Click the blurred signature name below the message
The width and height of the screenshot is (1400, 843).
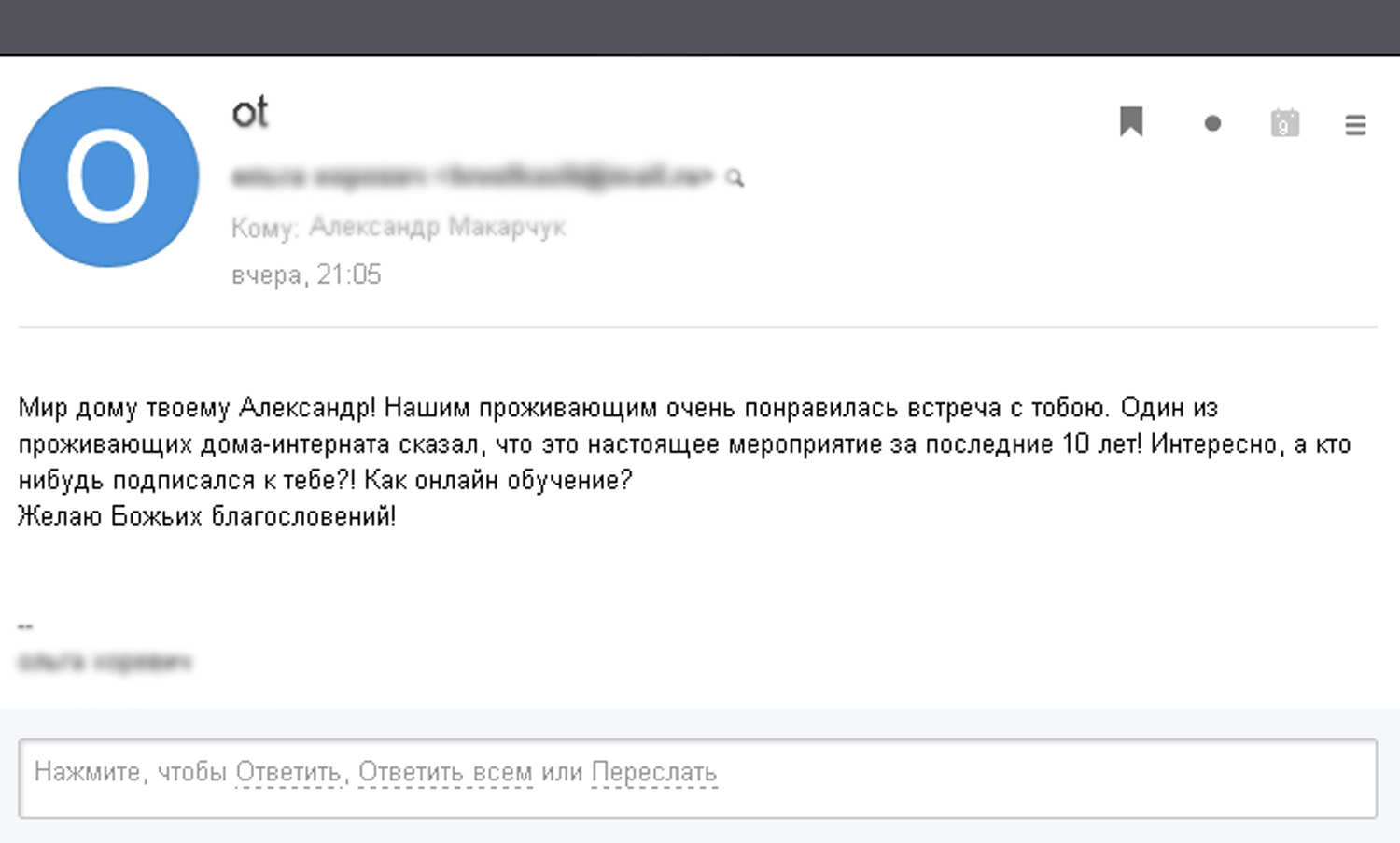click(x=105, y=662)
